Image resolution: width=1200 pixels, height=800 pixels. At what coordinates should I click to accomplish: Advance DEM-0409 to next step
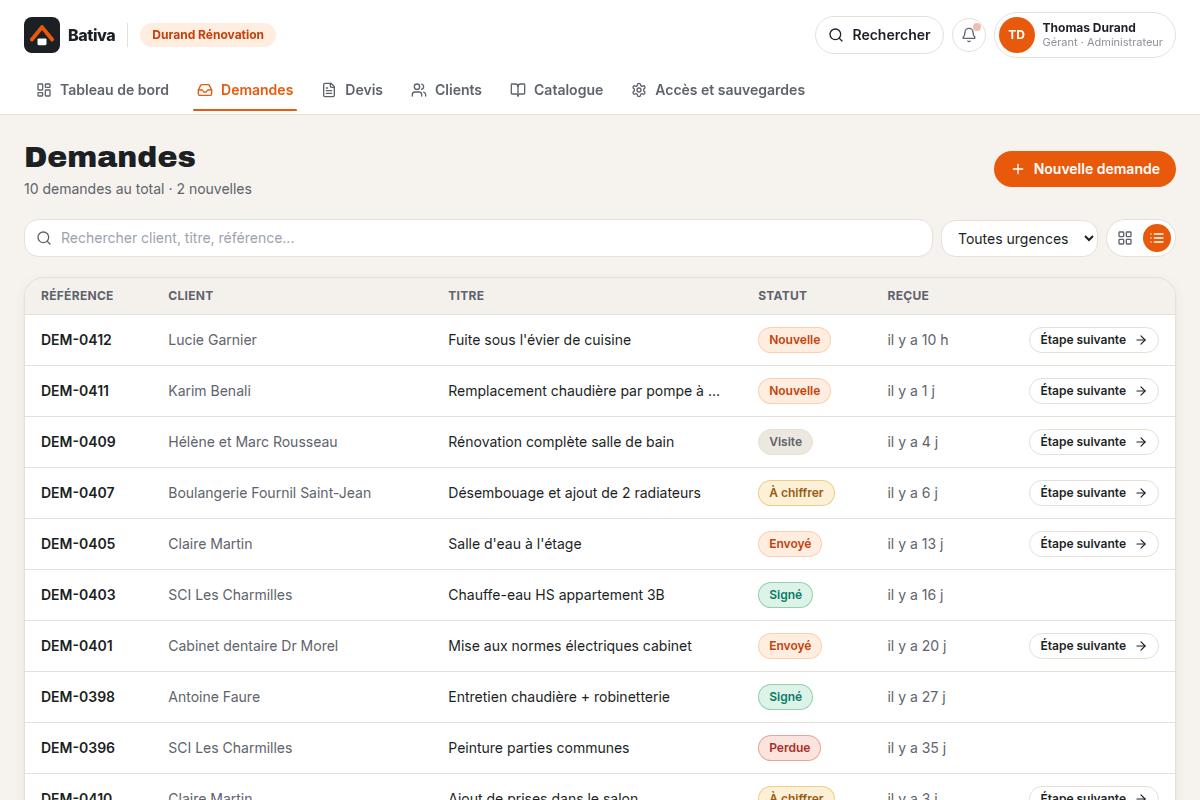(x=1094, y=442)
